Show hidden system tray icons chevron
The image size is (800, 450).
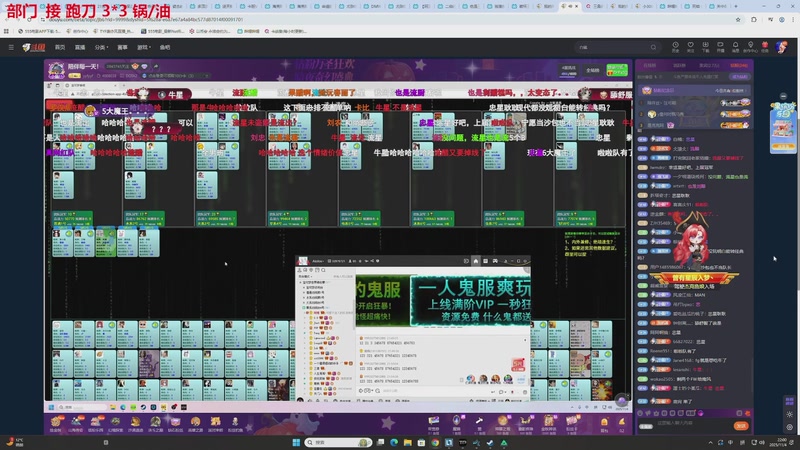pyautogui.click(x=710, y=442)
